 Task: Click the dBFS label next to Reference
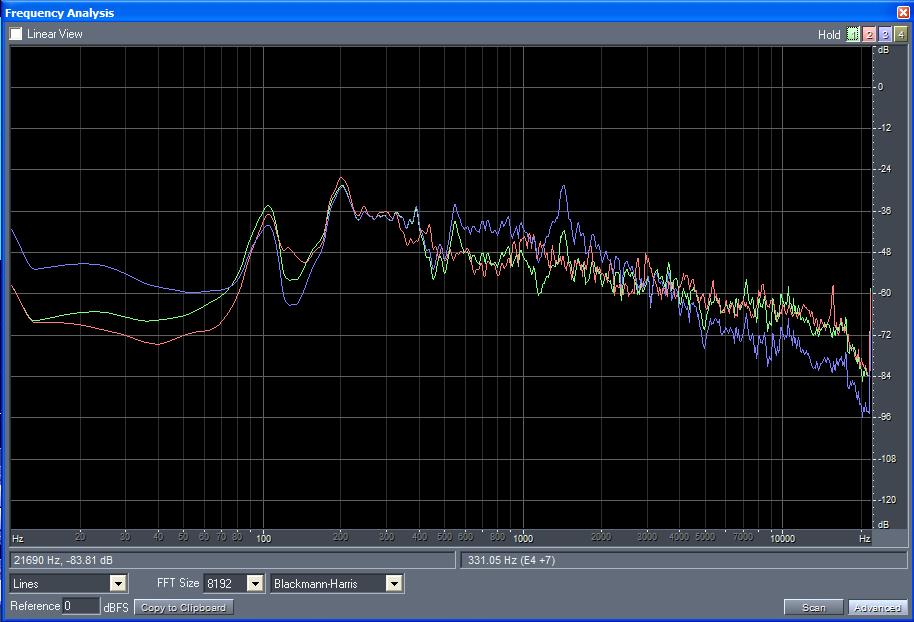point(116,607)
